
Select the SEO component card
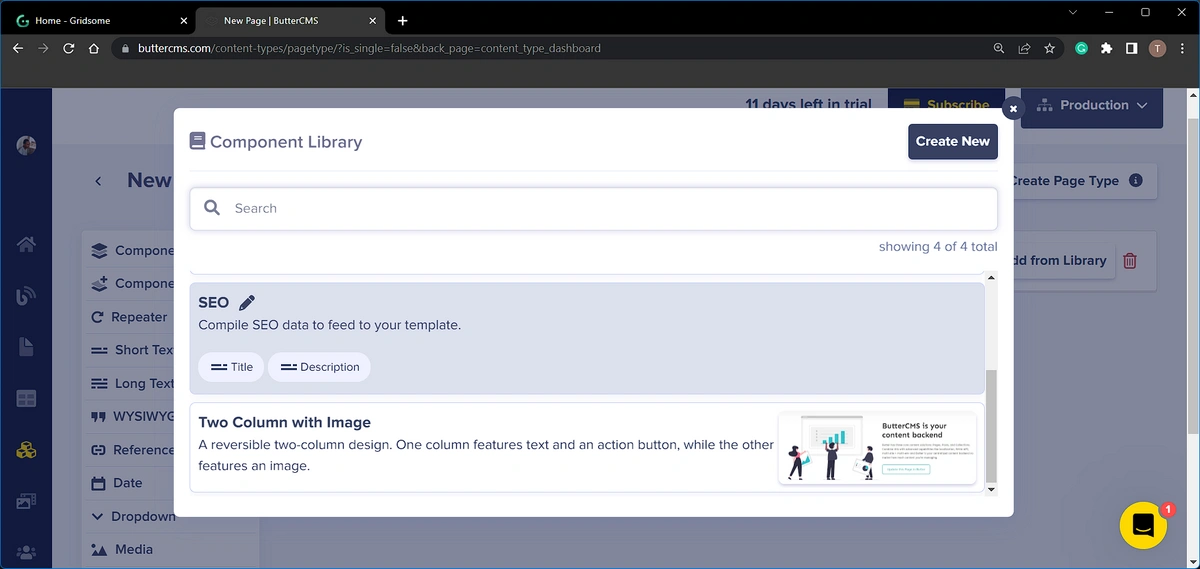(x=587, y=338)
